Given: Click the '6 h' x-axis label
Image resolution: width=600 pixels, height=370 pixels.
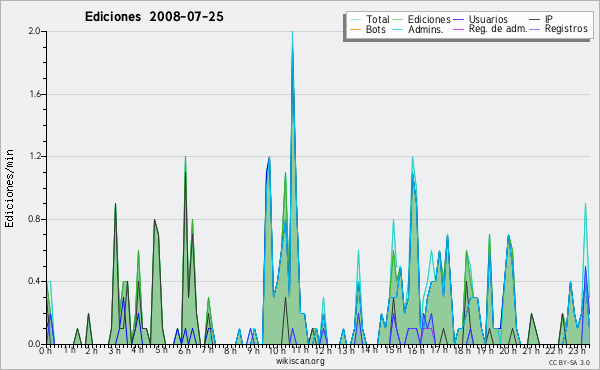Looking at the screenshot, I should pyautogui.click(x=184, y=350).
